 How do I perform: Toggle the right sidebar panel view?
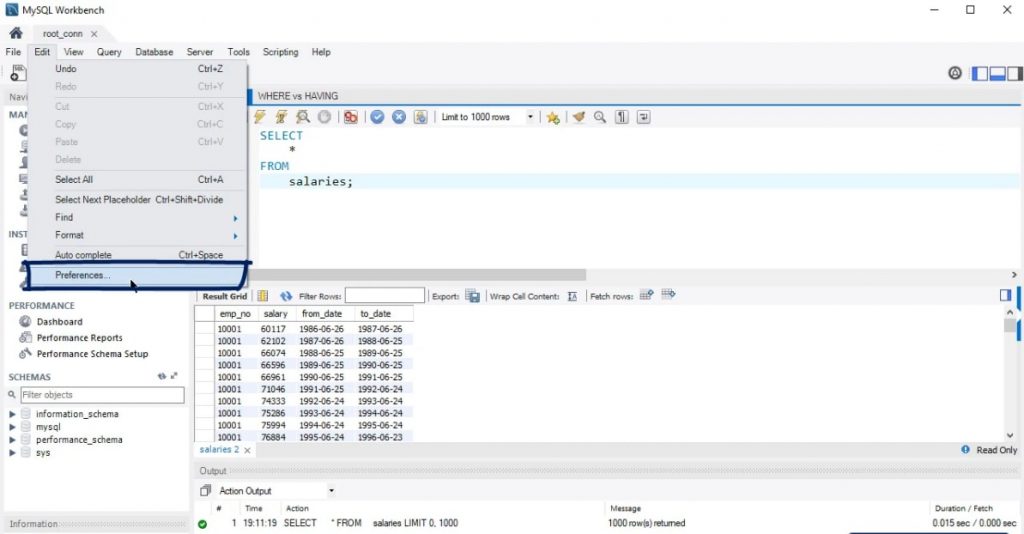tap(1014, 73)
